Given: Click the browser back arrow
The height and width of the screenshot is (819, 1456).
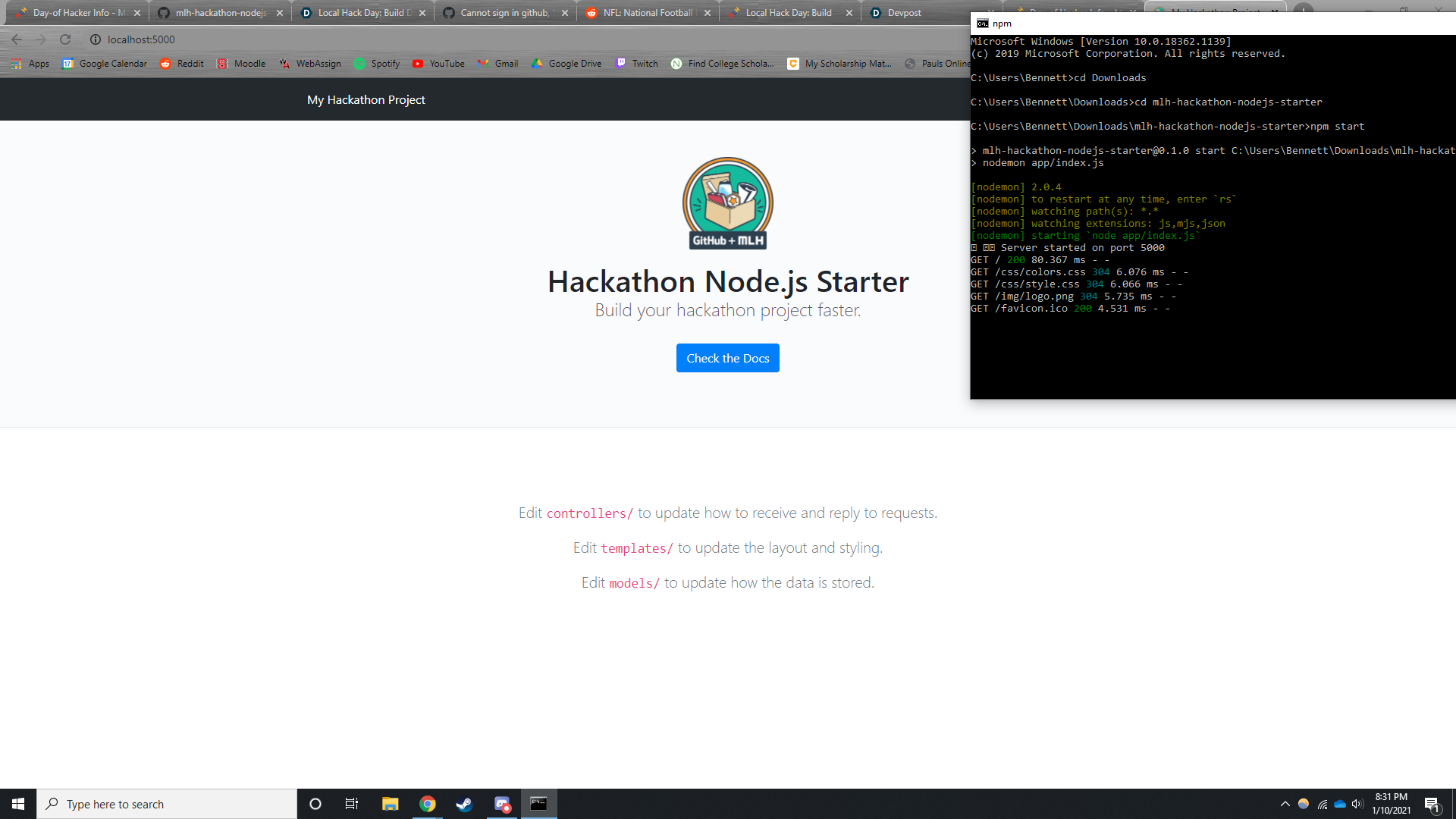Looking at the screenshot, I should (x=17, y=39).
